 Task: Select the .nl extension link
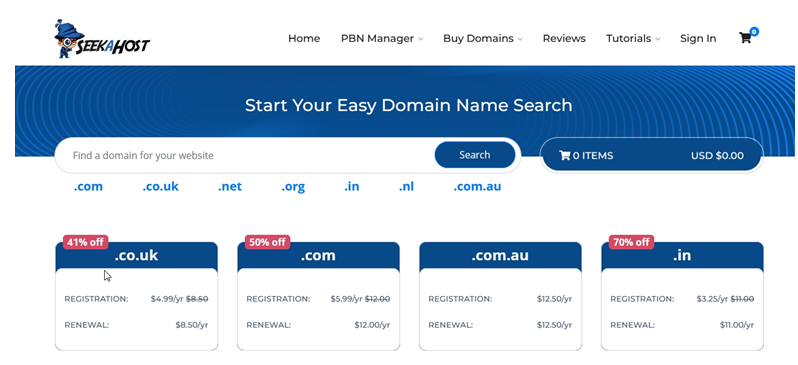point(406,186)
